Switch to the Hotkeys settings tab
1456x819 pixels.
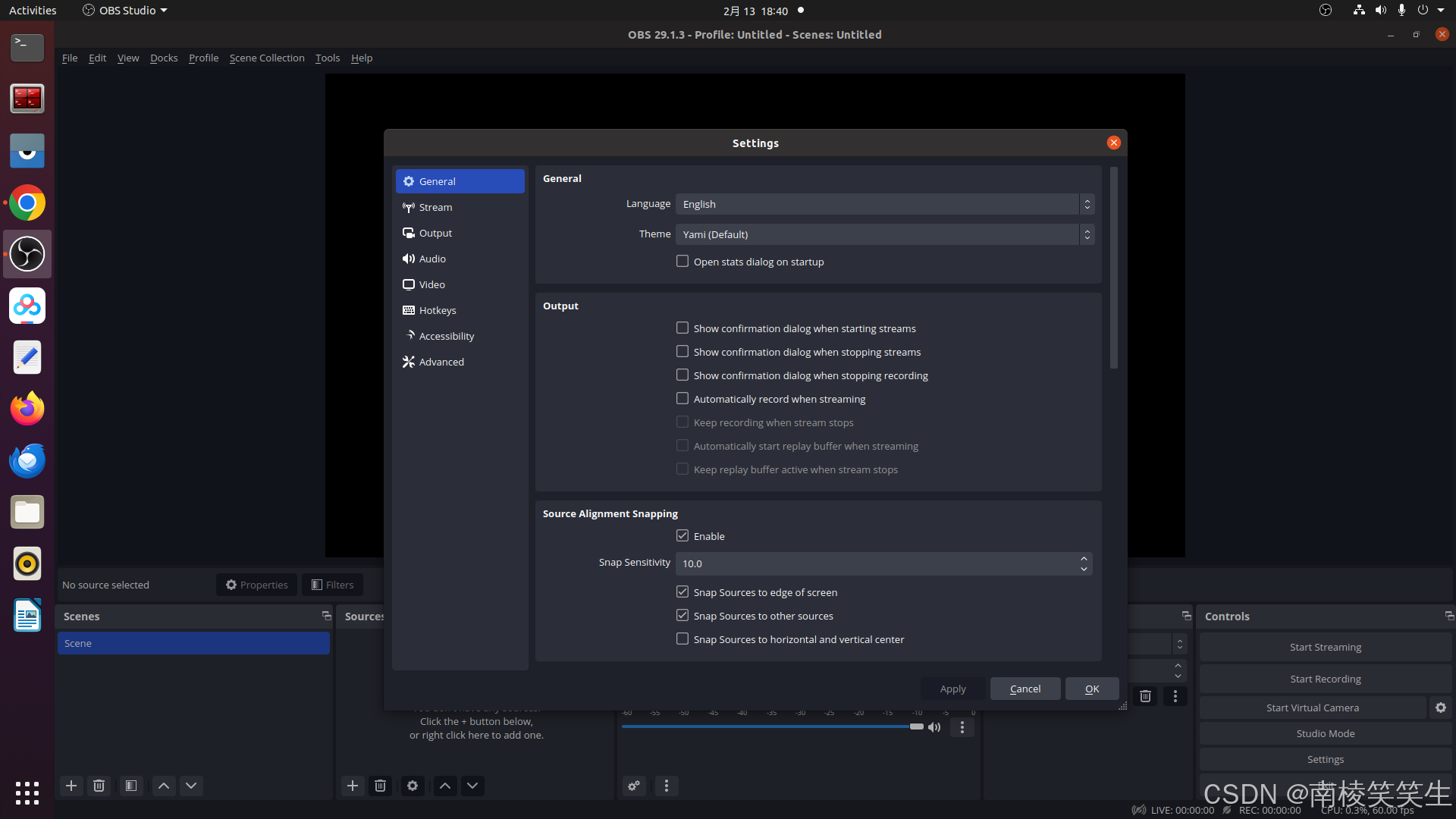438,310
